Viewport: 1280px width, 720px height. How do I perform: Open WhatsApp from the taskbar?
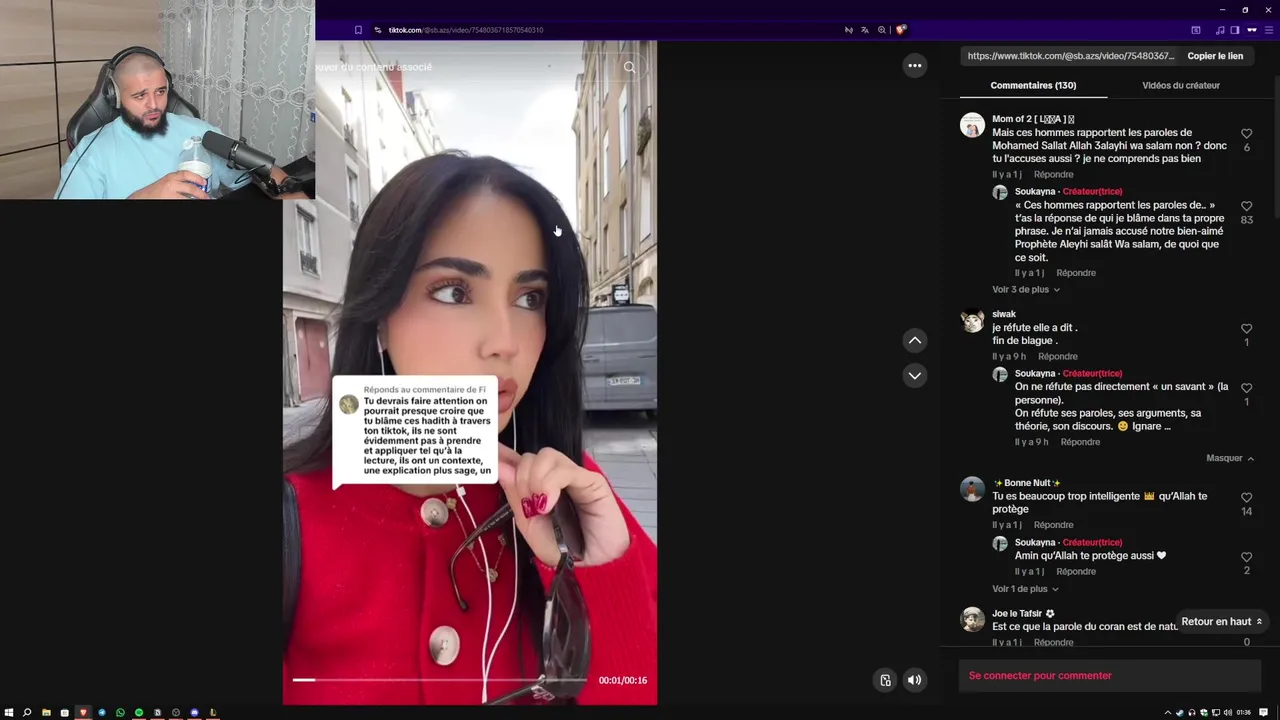120,713
